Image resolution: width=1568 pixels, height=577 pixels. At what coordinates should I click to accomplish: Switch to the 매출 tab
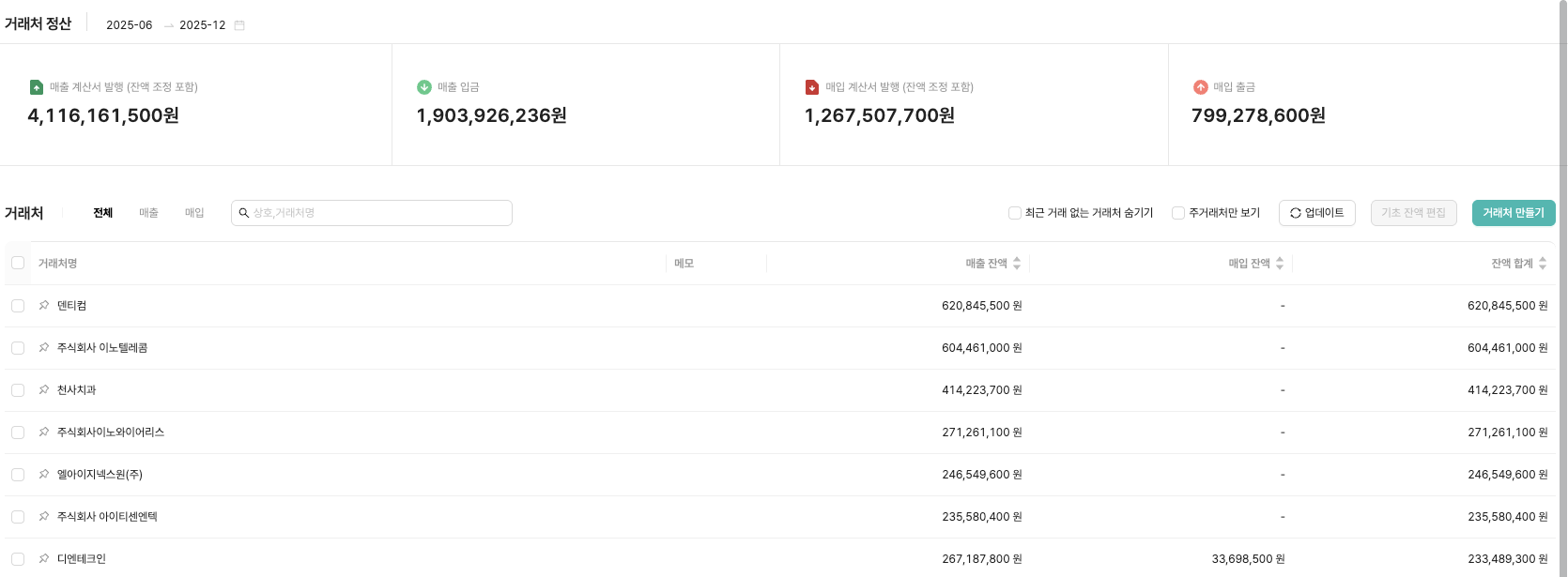(148, 213)
